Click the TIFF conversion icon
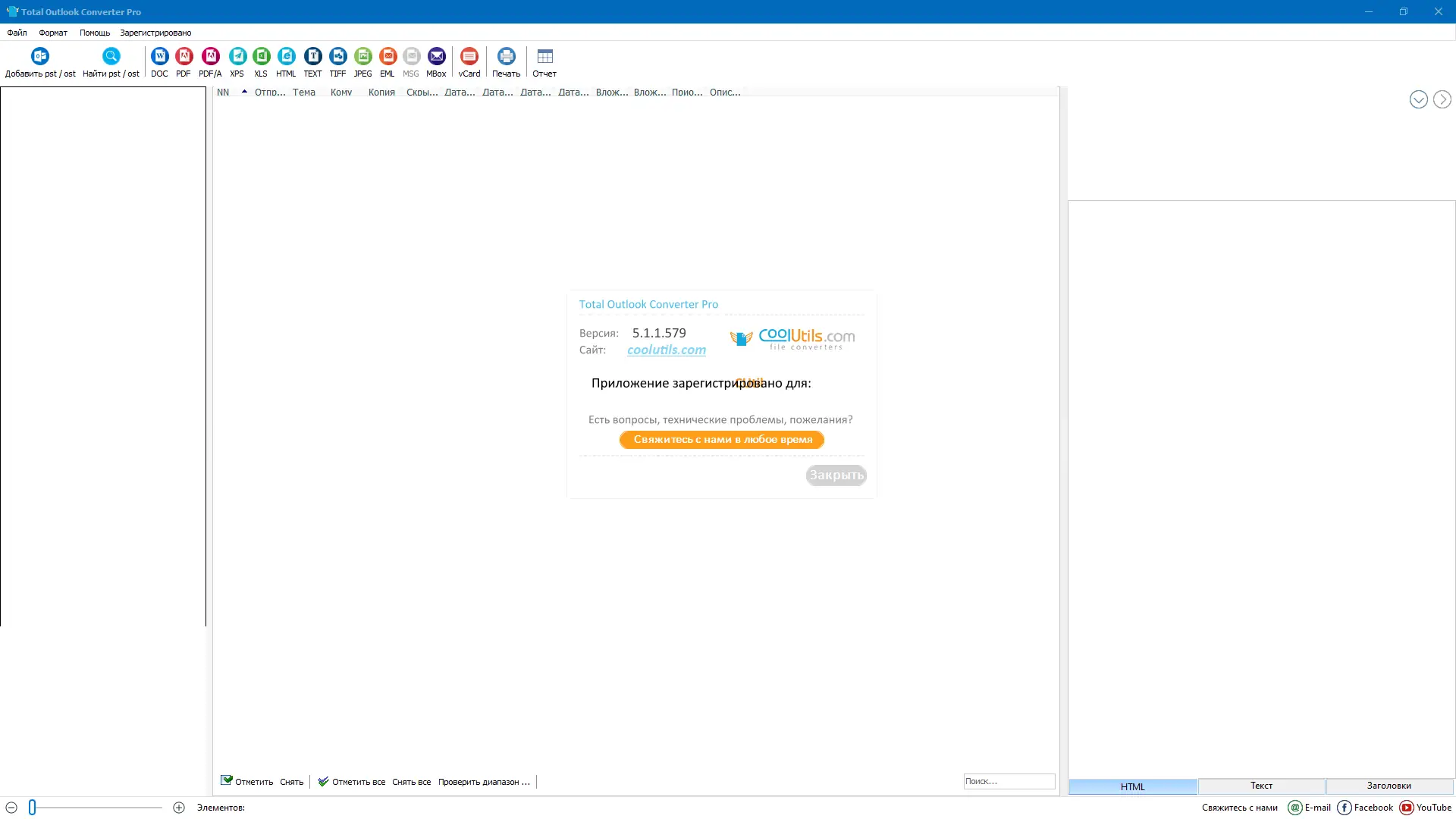 click(x=337, y=57)
